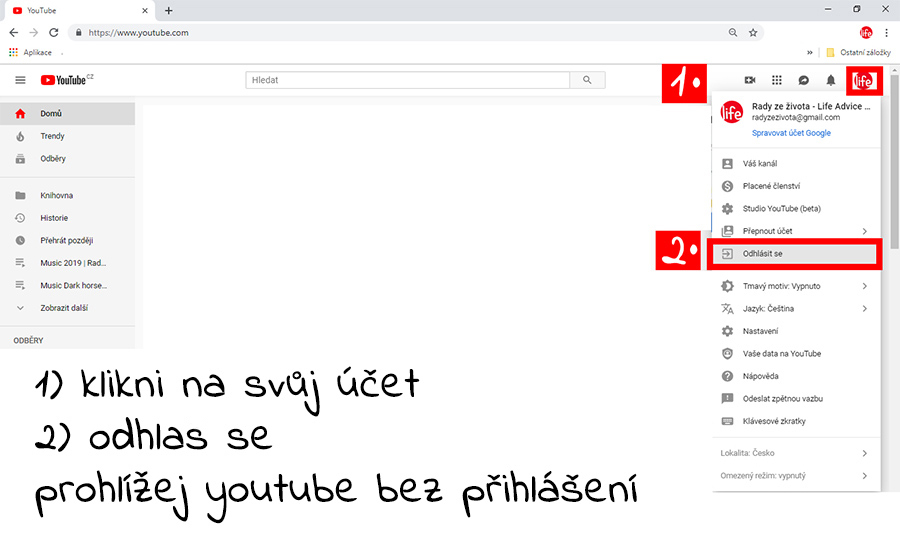Toggle Tmavý motiv: Vypnuto setting
This screenshot has height=544, width=900.
tap(794, 286)
